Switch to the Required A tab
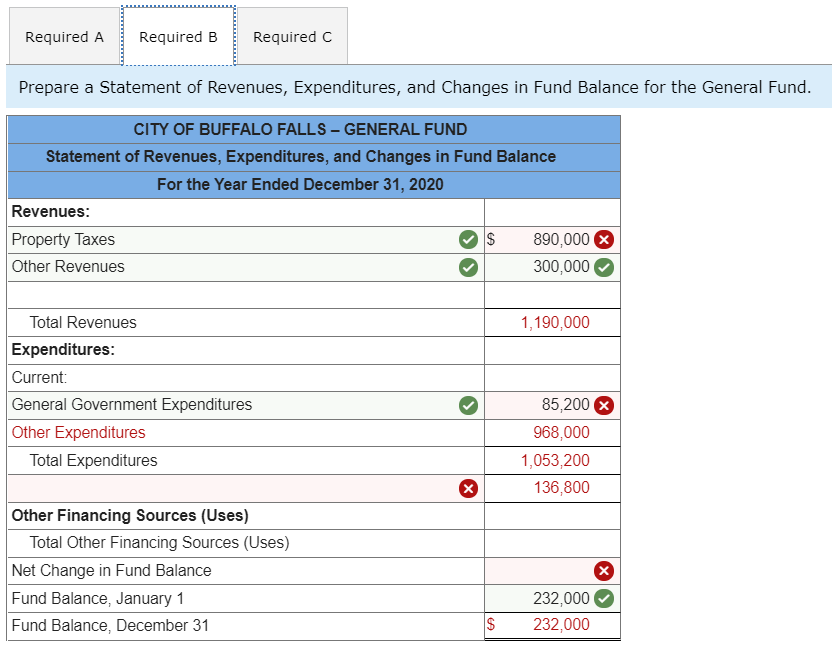 pyautogui.click(x=63, y=36)
